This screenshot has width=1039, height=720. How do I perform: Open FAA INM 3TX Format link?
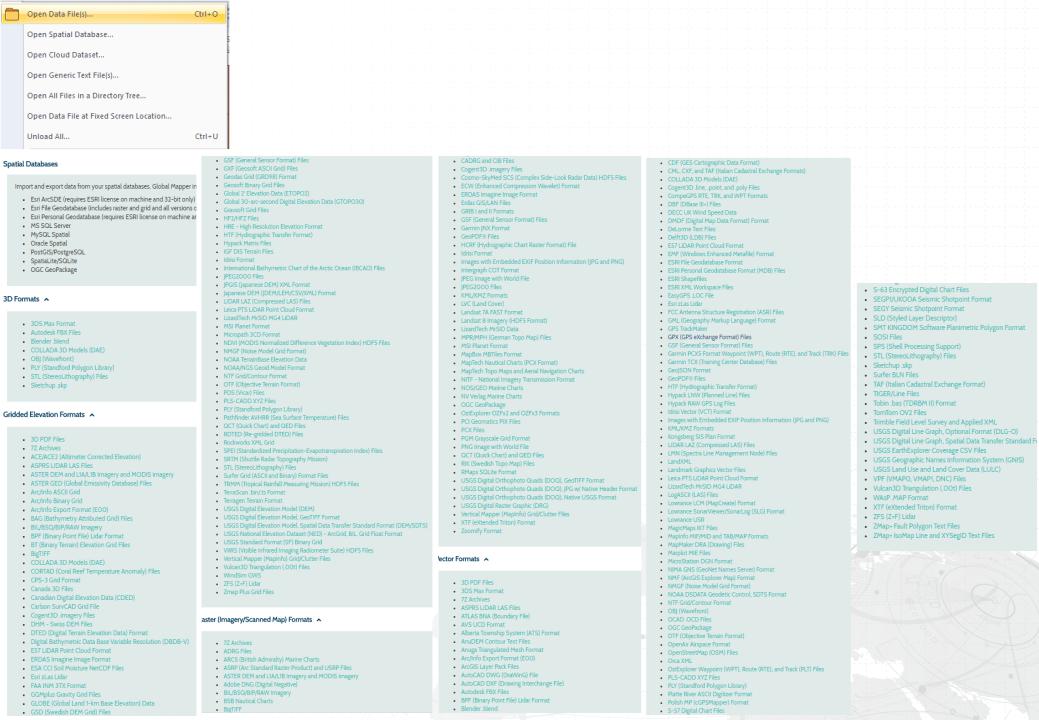coord(58,686)
